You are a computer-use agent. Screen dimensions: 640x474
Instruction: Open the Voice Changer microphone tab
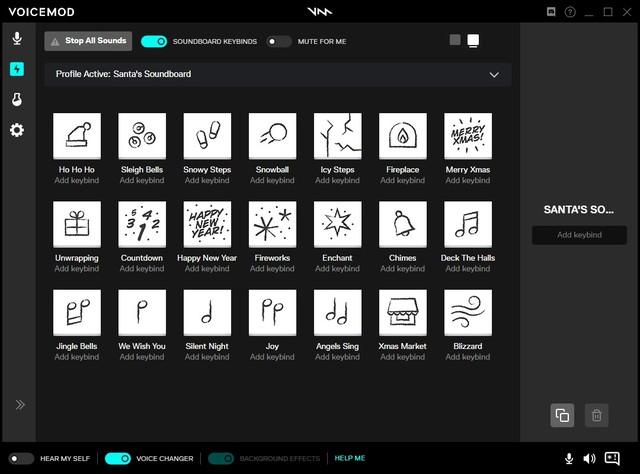pos(17,39)
